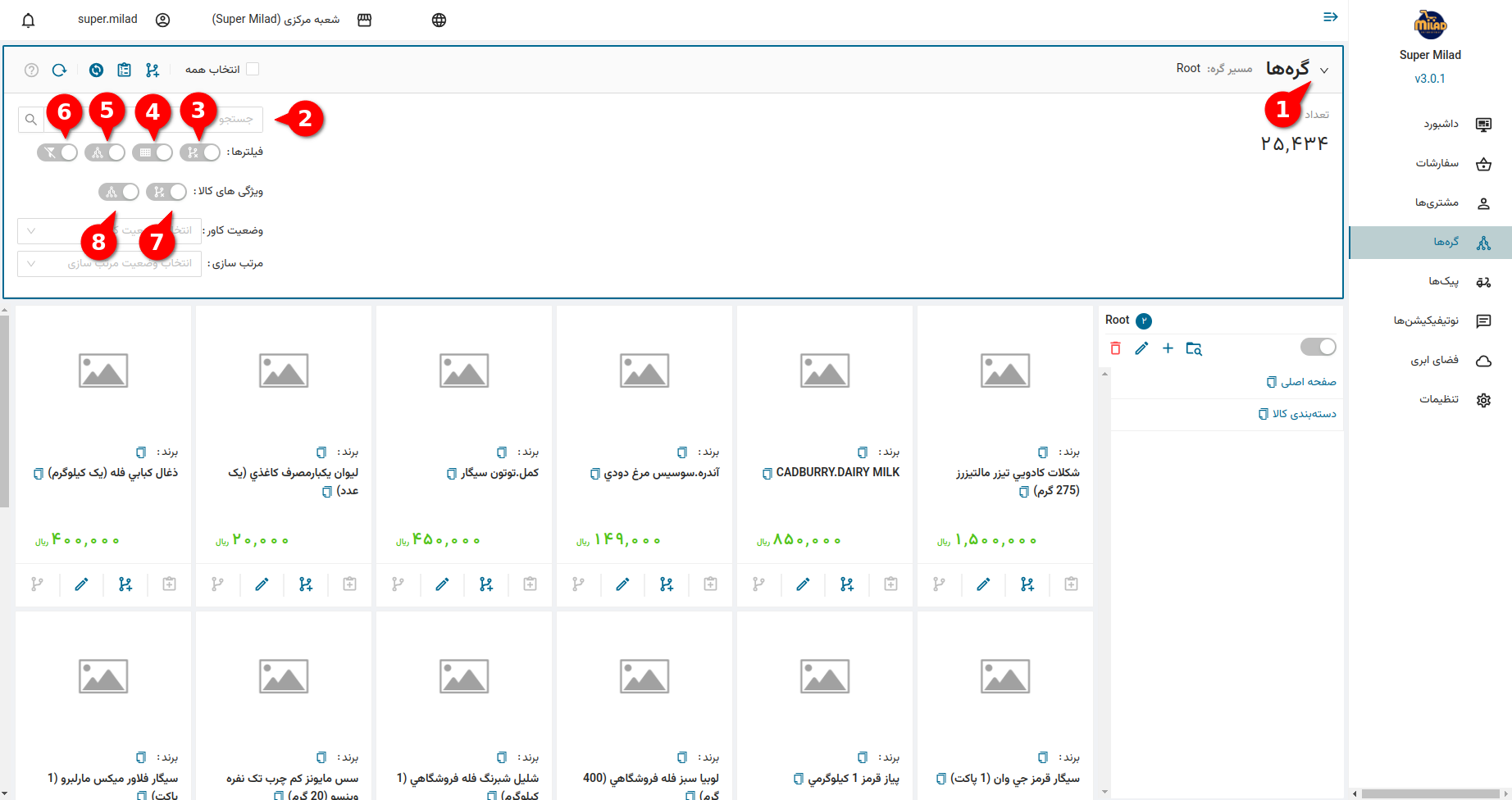
Task: Click the super.milad user account link
Action: pyautogui.click(x=107, y=20)
